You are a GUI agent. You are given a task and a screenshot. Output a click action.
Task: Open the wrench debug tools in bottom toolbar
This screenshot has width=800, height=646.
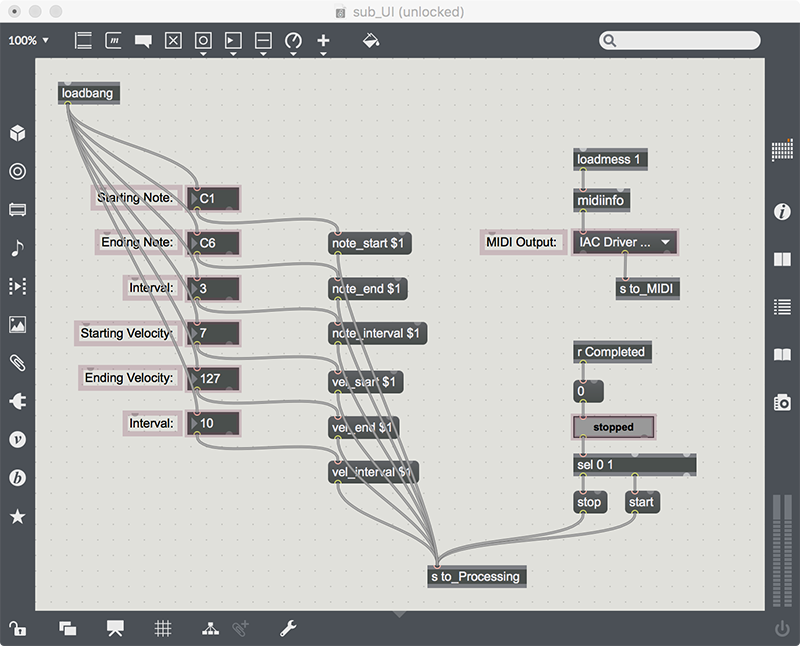(288, 628)
